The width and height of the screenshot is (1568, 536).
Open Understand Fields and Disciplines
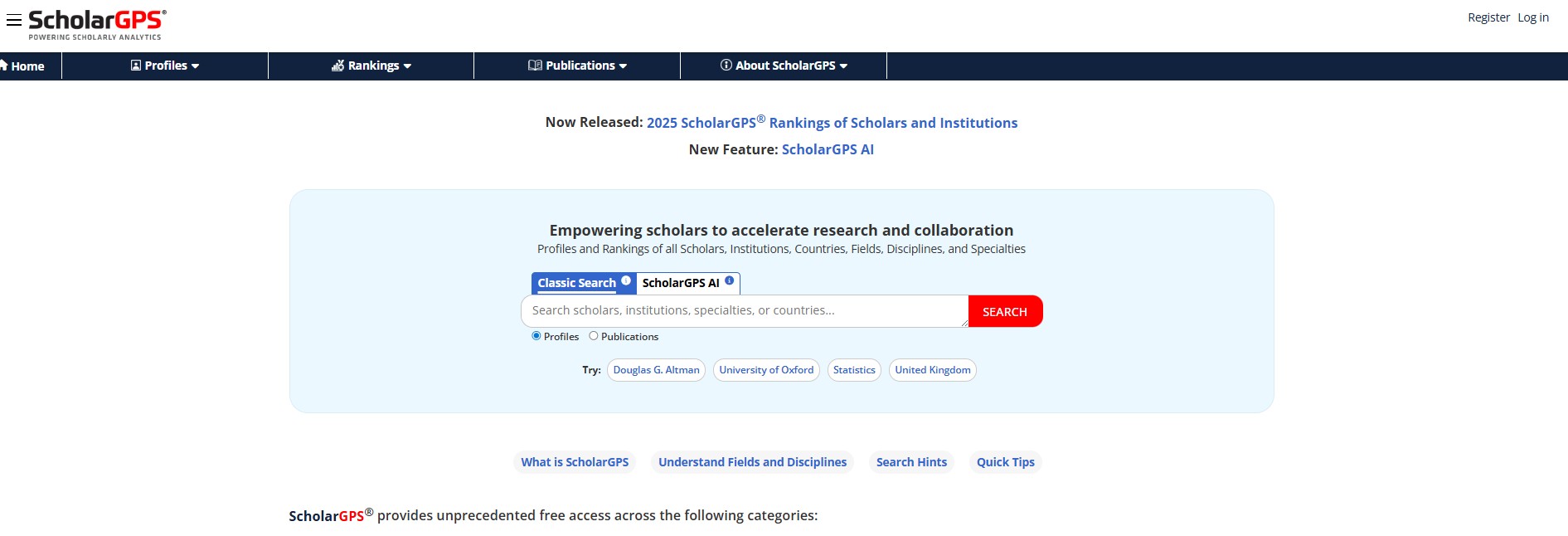pos(752,462)
